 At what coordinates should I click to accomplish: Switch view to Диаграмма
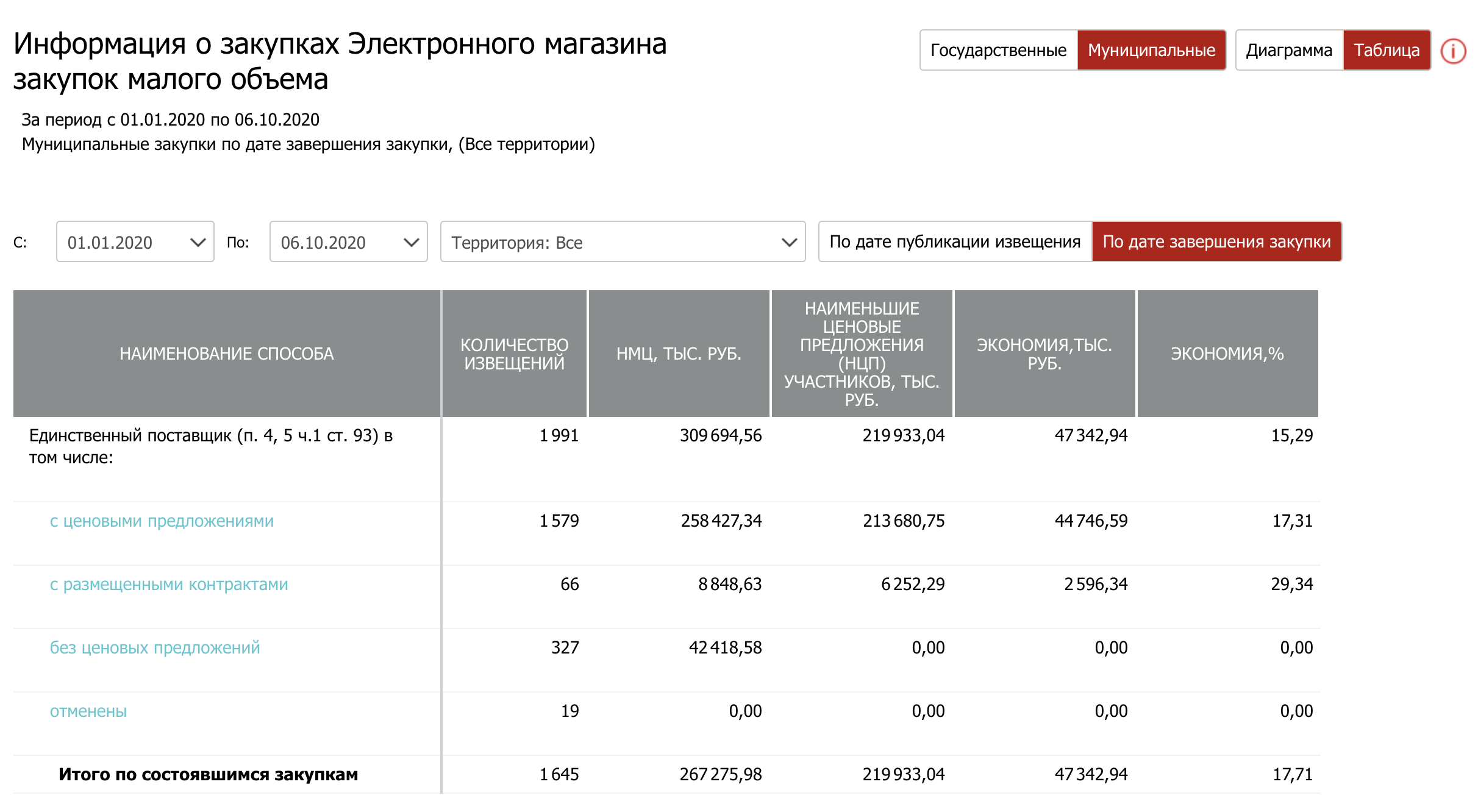tap(1288, 51)
